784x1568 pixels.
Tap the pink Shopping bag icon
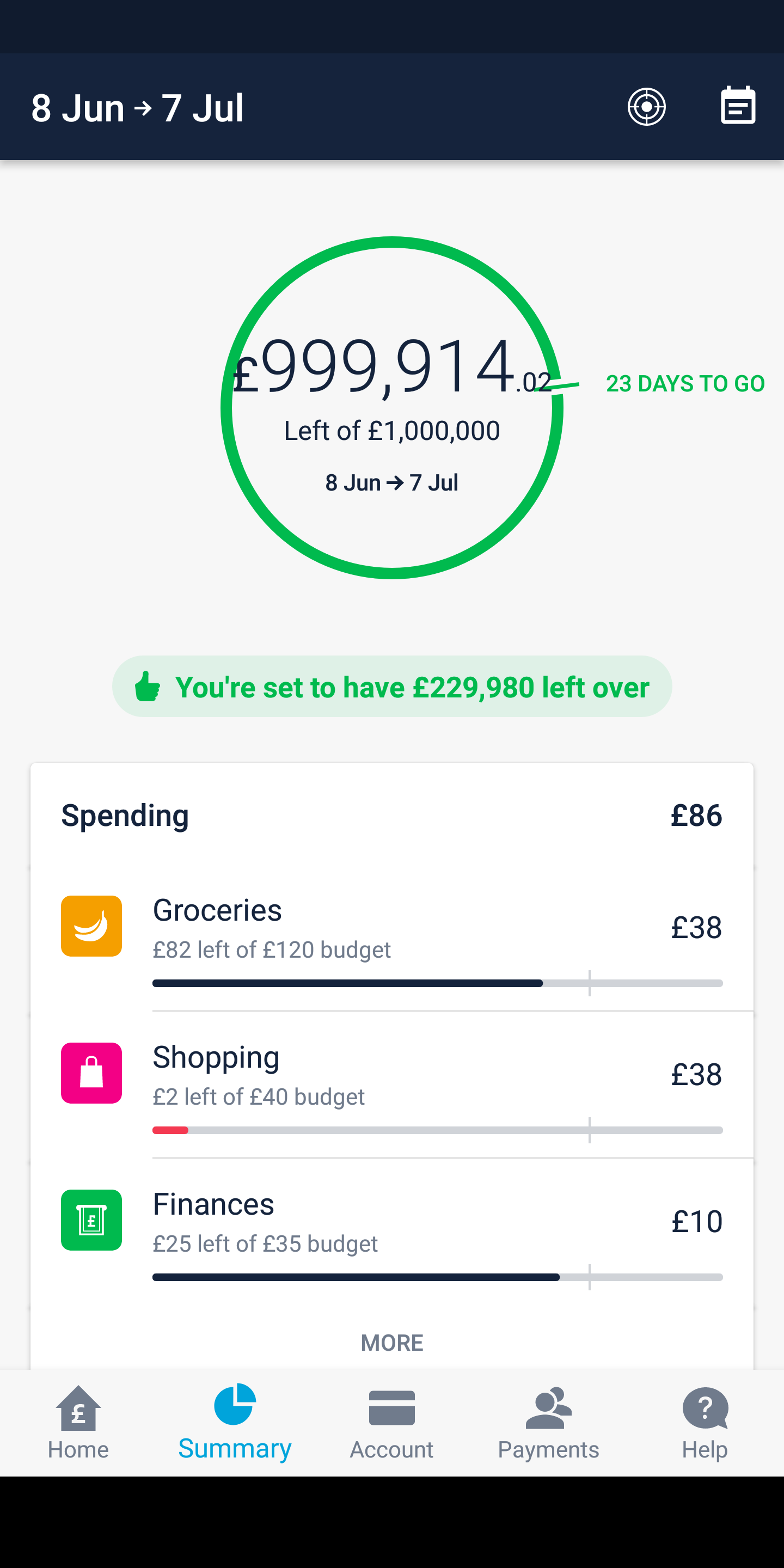tap(91, 1073)
